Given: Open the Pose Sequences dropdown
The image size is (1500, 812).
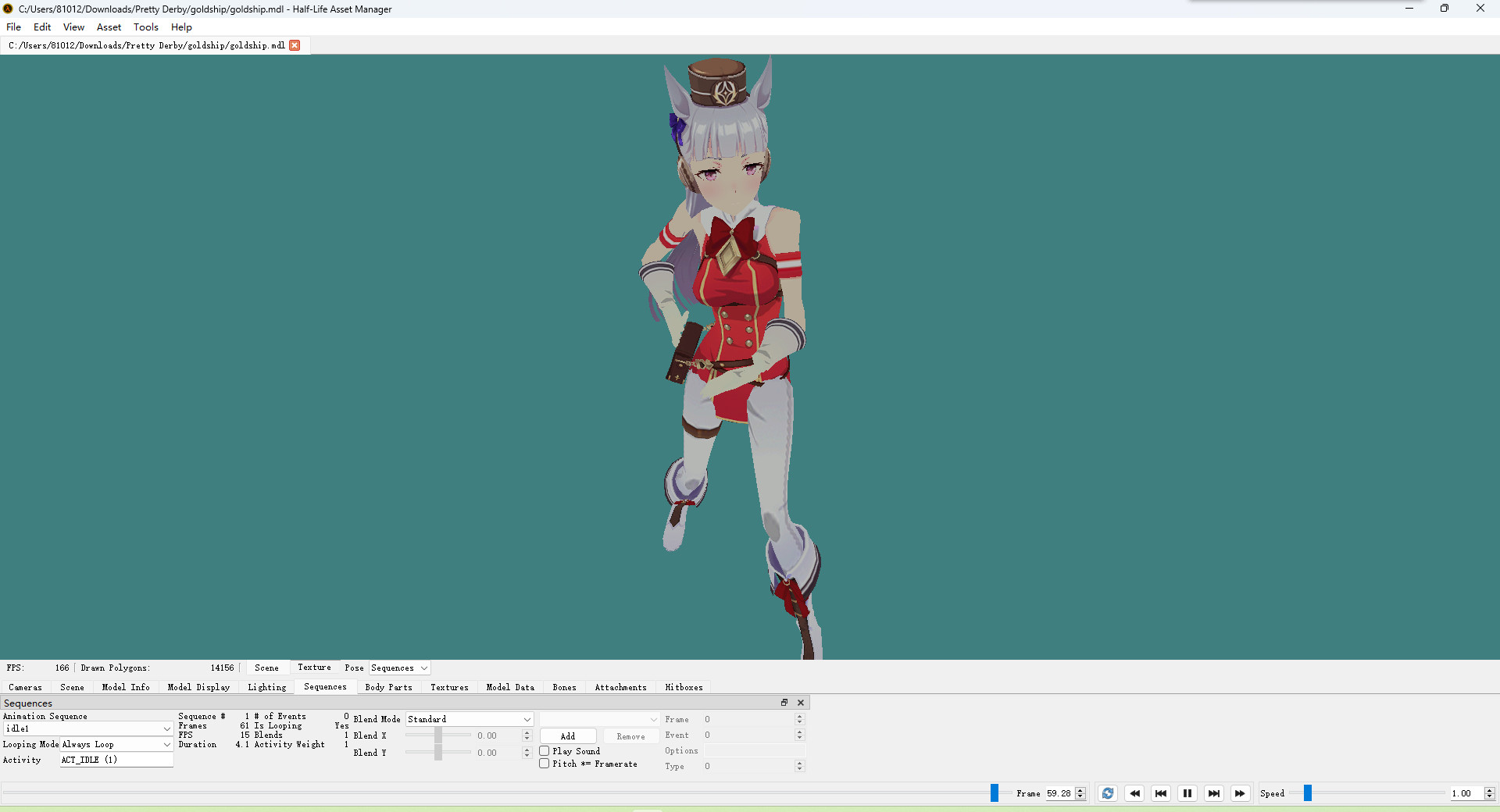Looking at the screenshot, I should point(399,668).
